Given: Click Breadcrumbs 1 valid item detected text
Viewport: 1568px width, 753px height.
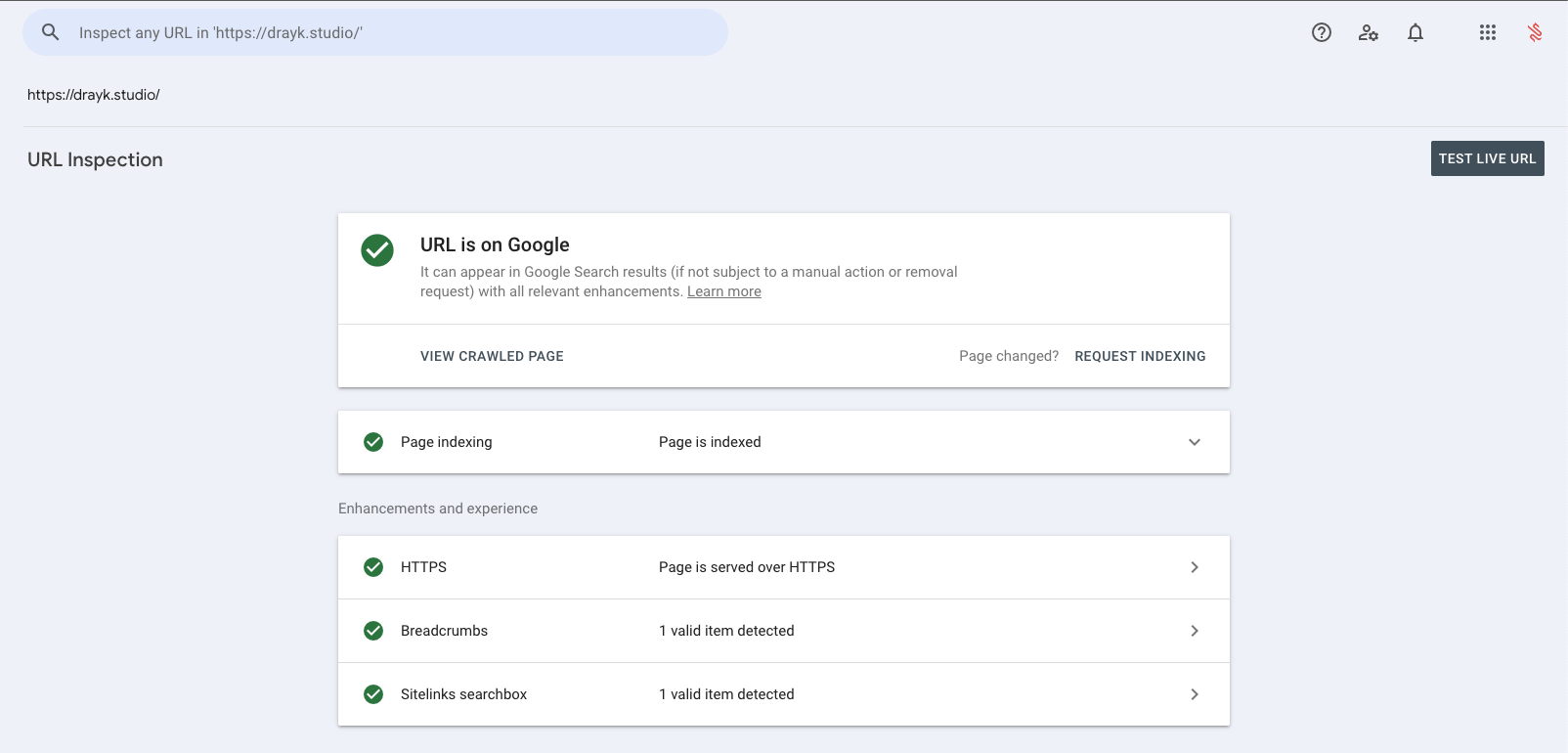Looking at the screenshot, I should point(726,631).
